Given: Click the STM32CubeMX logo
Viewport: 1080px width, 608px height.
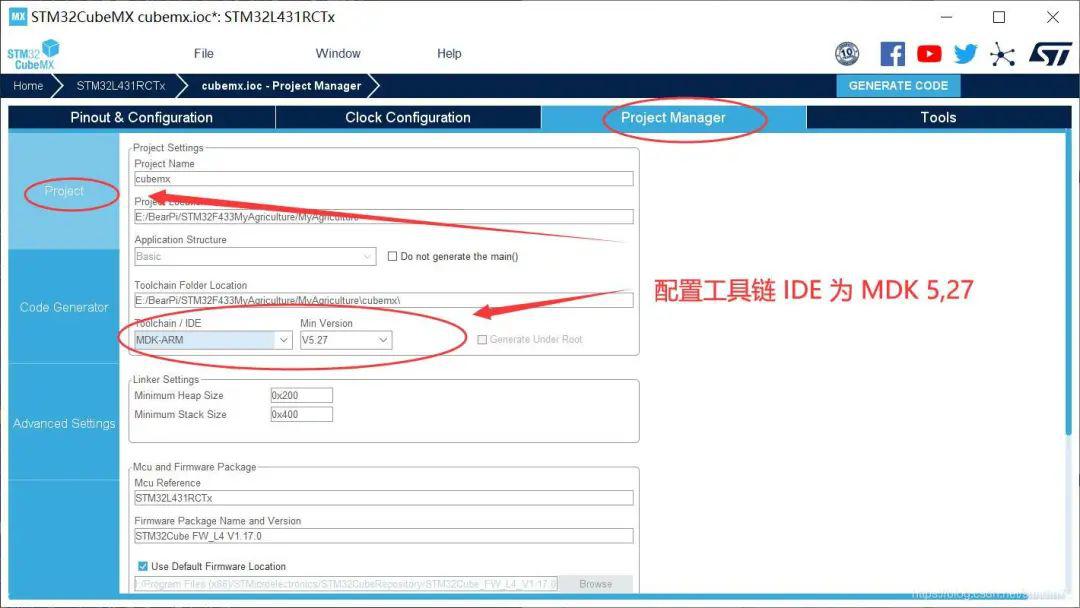Looking at the screenshot, I should 33,54.
